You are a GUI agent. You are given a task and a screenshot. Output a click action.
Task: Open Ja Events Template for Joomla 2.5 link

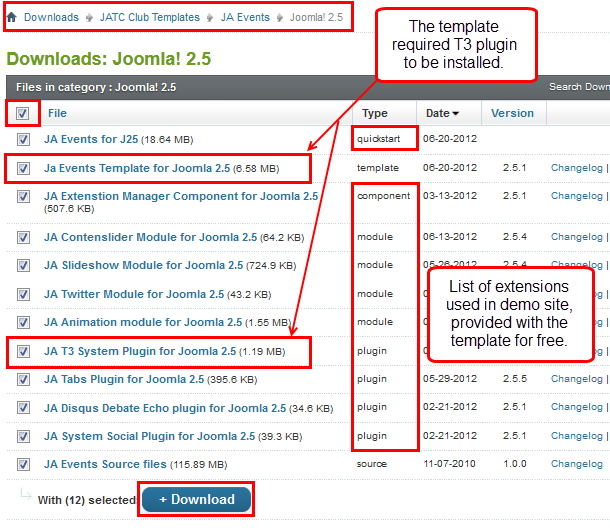coord(137,168)
